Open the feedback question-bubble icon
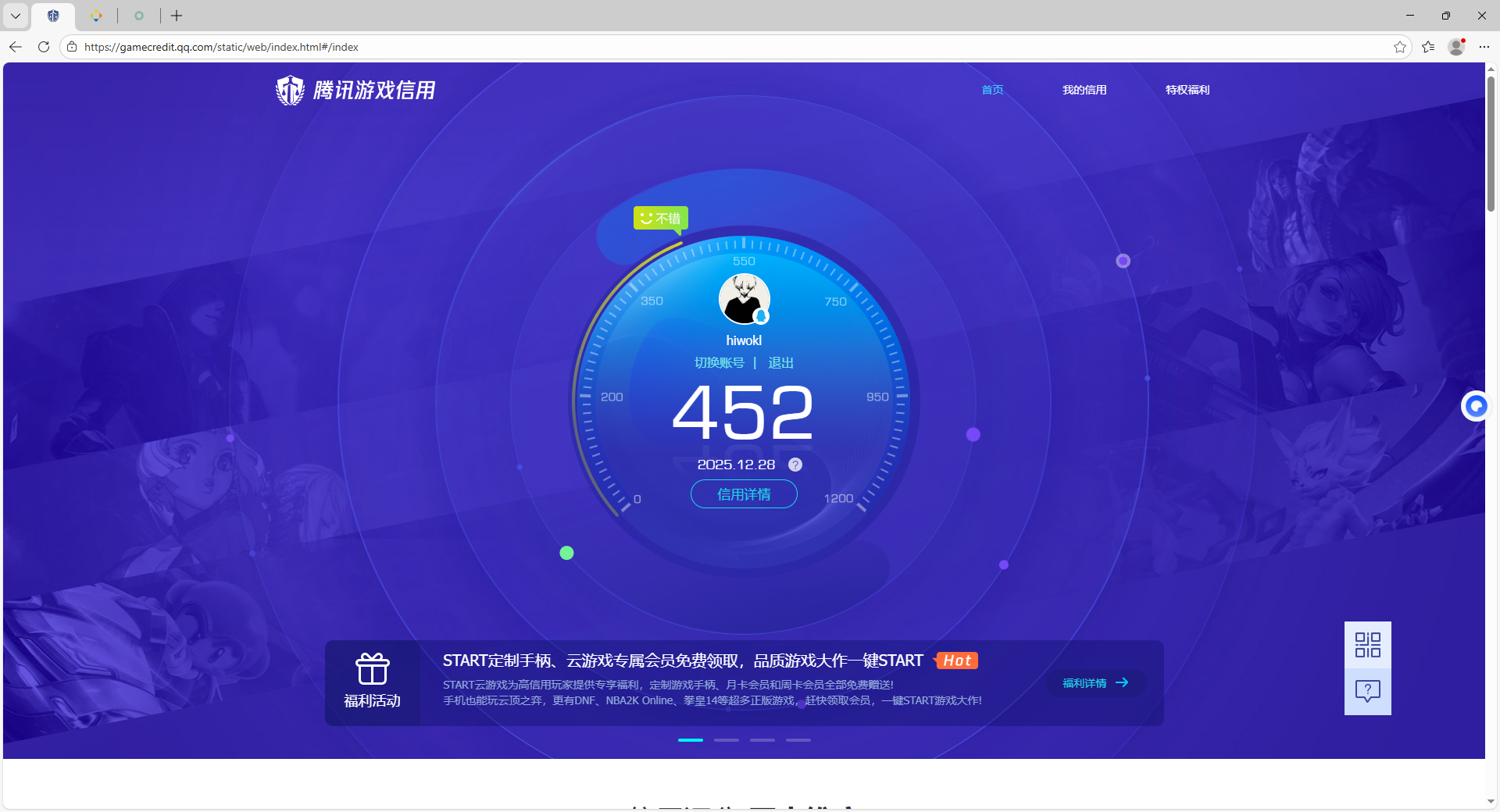The height and width of the screenshot is (812, 1500). click(x=1367, y=690)
